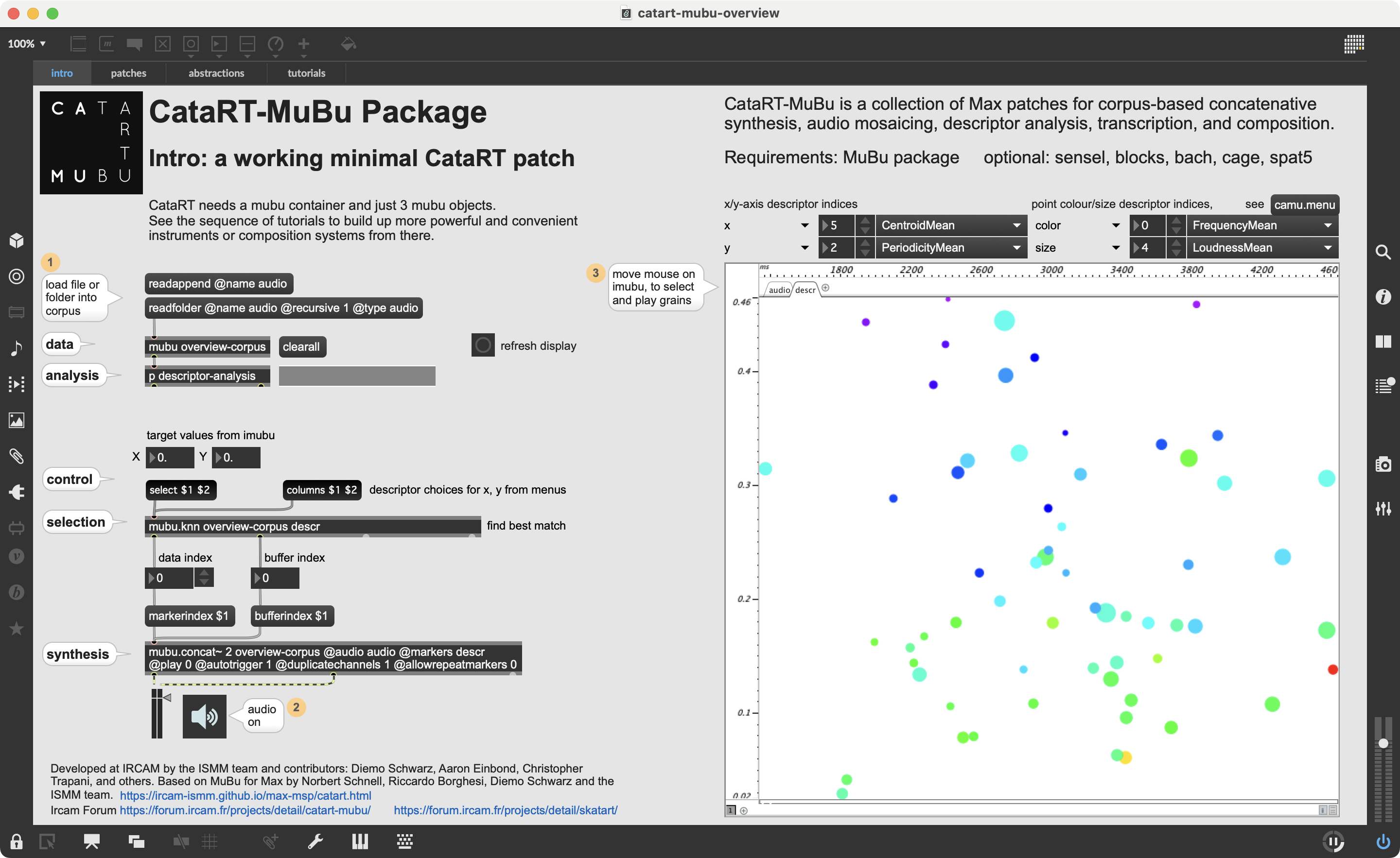Toggle the grid display in bottom toolbar
Viewport: 1400px width, 858px height.
tap(210, 841)
